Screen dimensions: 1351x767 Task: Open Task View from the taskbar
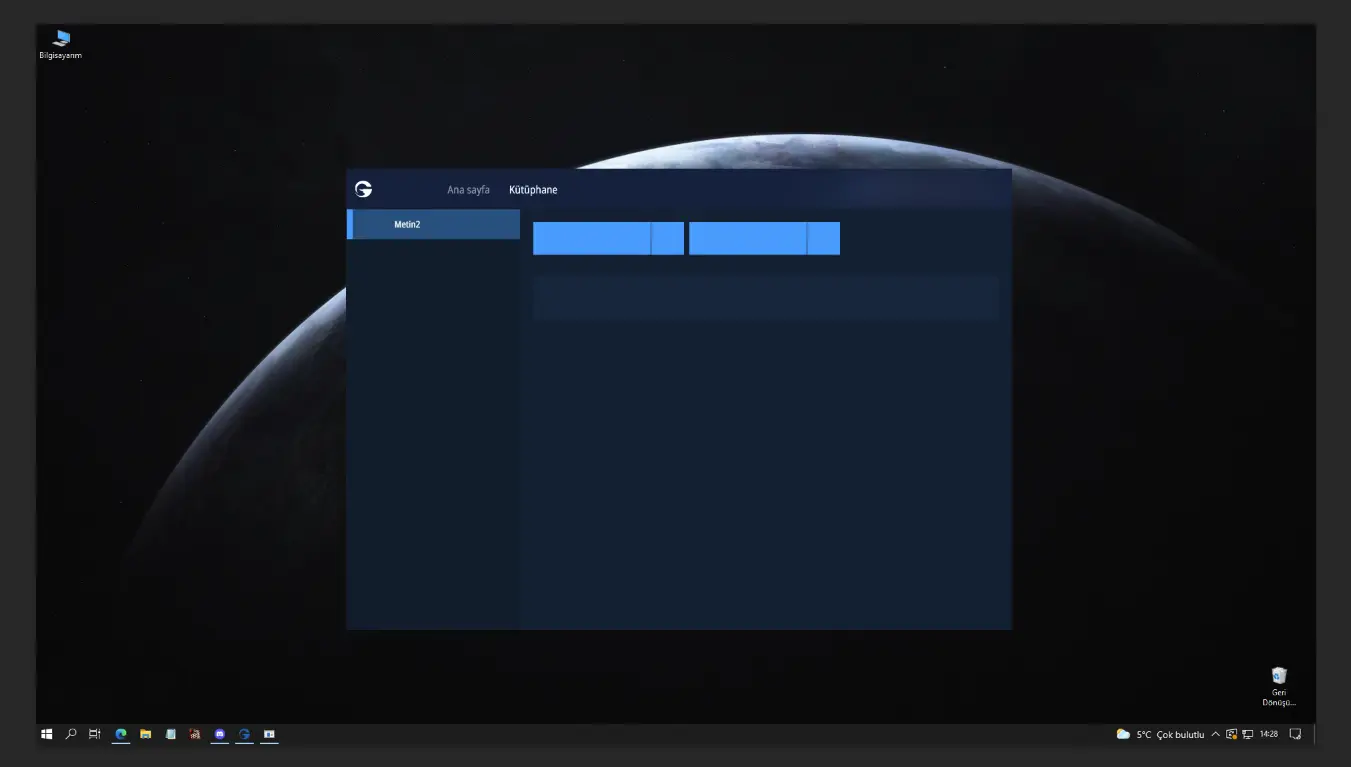tap(95, 734)
